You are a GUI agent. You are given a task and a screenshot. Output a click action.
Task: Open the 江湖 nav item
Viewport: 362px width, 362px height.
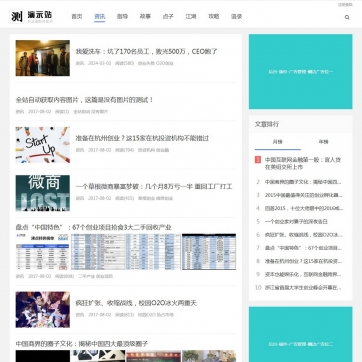(x=191, y=16)
